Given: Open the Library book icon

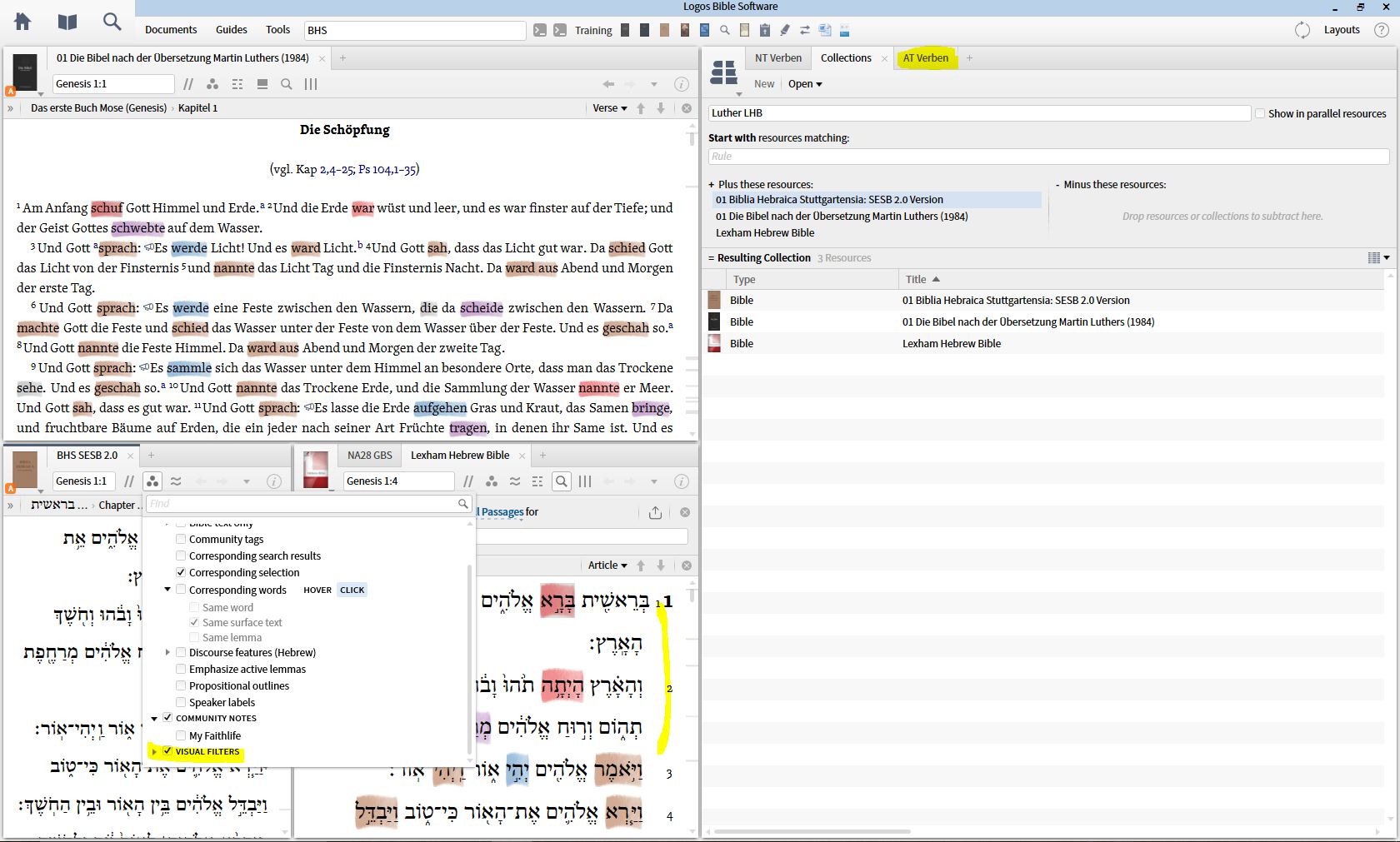Looking at the screenshot, I should click(x=67, y=22).
